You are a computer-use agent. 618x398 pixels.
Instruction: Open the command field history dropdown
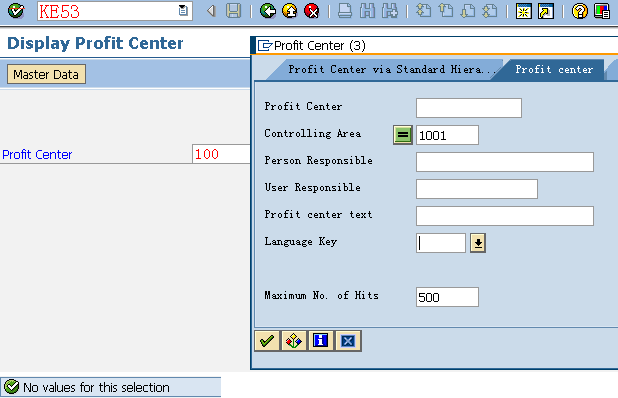coord(183,11)
